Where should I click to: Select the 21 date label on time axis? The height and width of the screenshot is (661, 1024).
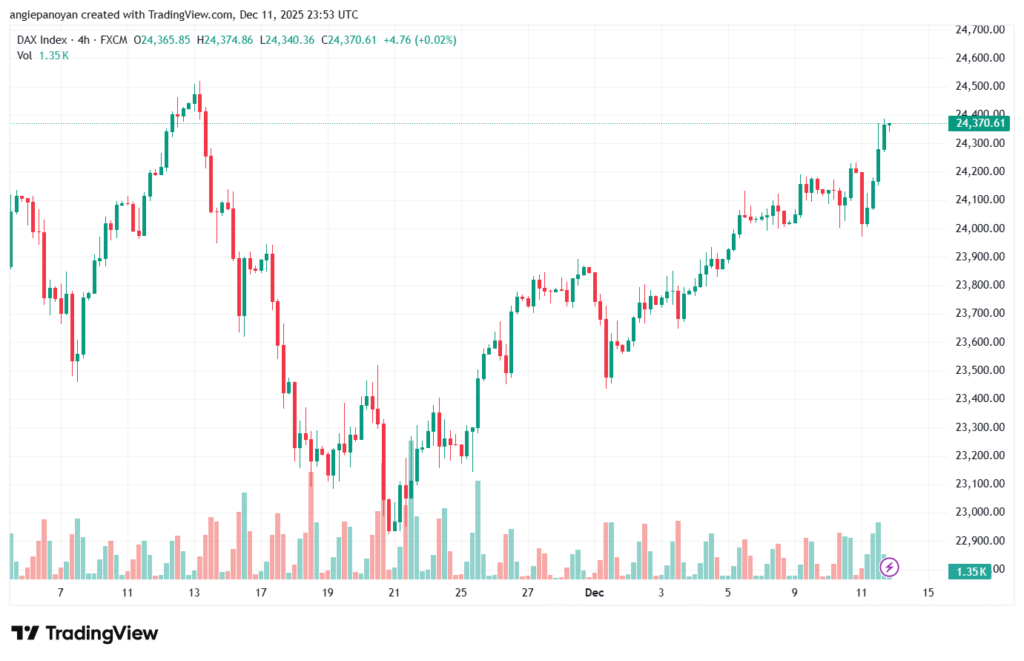394,593
